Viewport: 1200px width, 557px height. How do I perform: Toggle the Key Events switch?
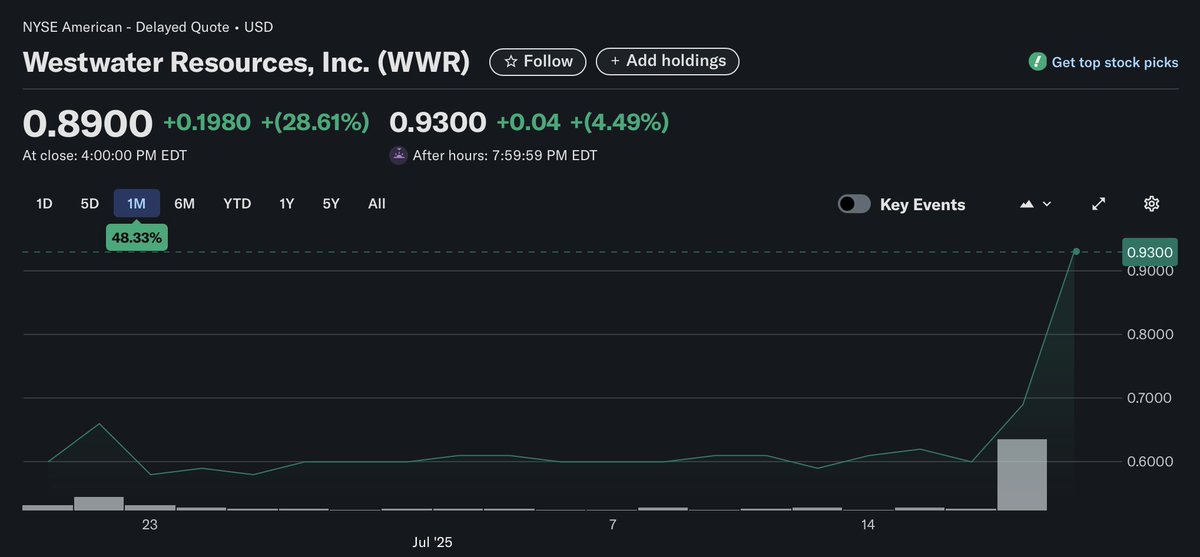point(854,204)
